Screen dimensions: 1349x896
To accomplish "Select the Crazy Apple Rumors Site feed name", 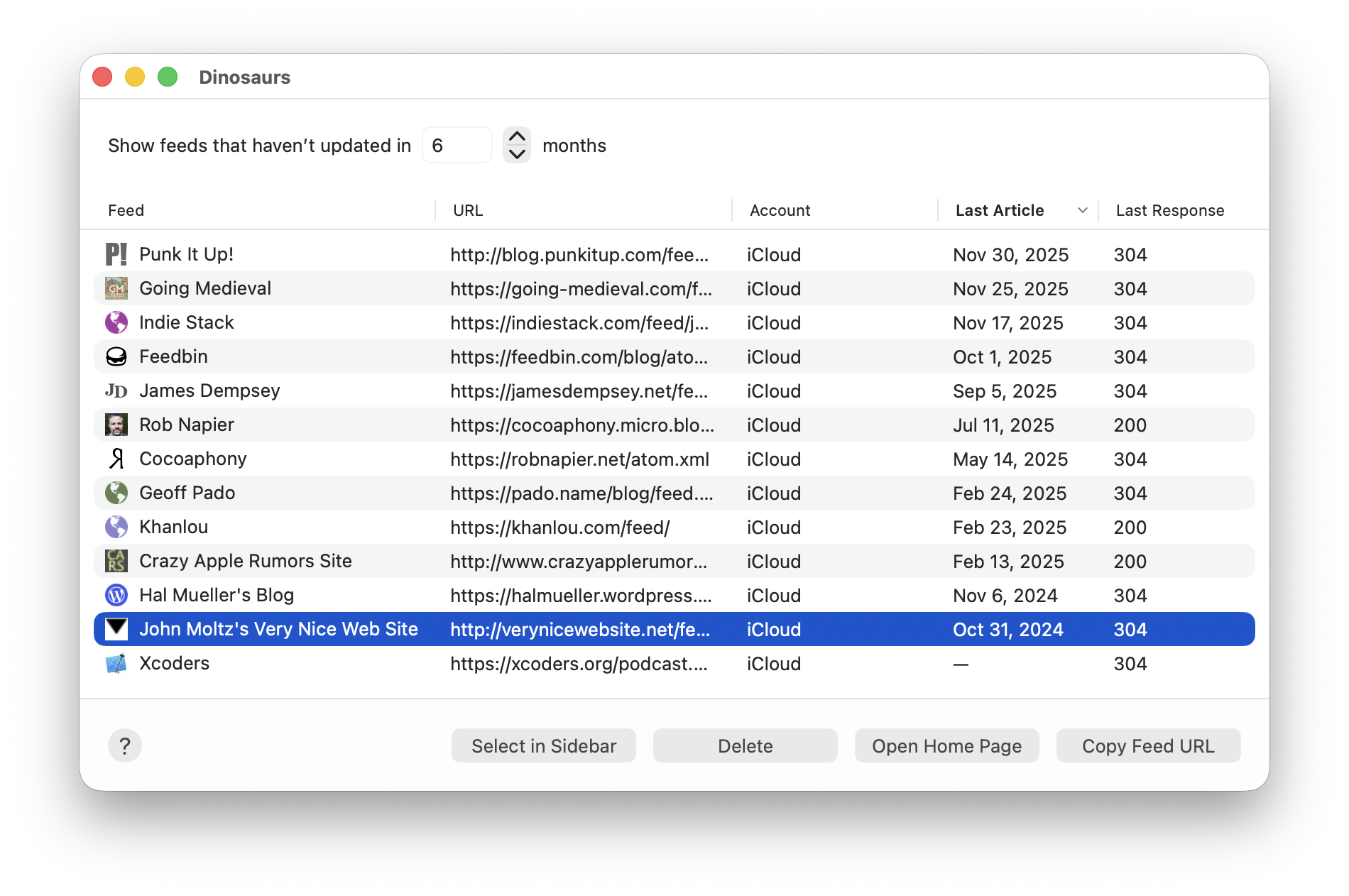I will 246,561.
